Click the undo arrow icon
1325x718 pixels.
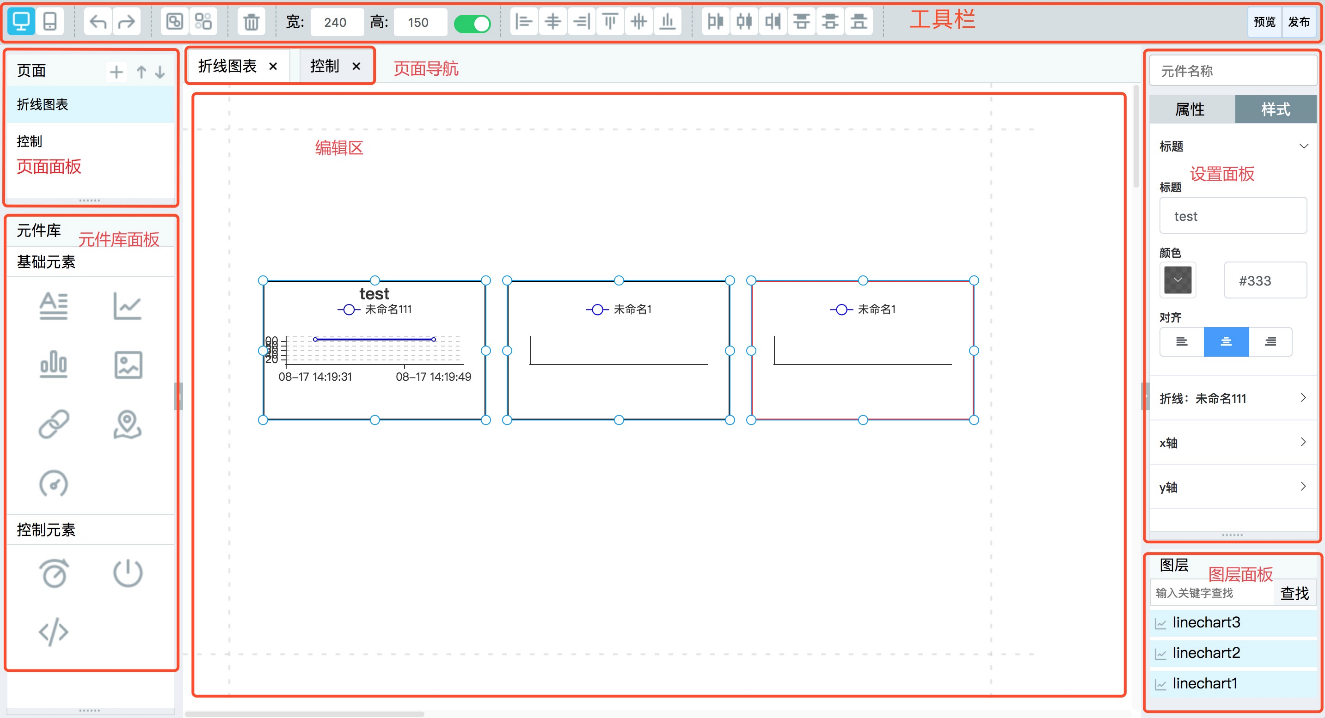click(x=98, y=21)
